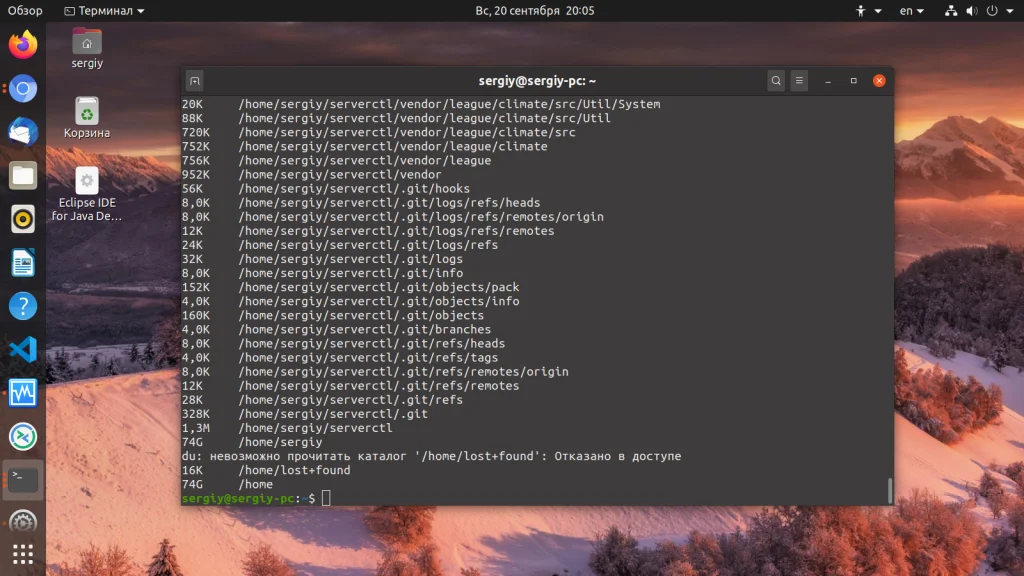Open the en keyboard layout dropdown

point(912,10)
